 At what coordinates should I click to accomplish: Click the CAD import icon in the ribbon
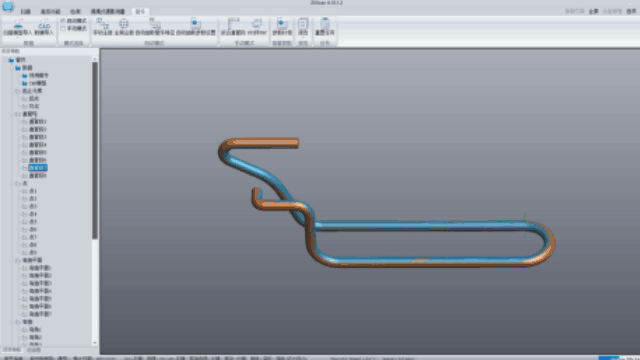pos(44,24)
